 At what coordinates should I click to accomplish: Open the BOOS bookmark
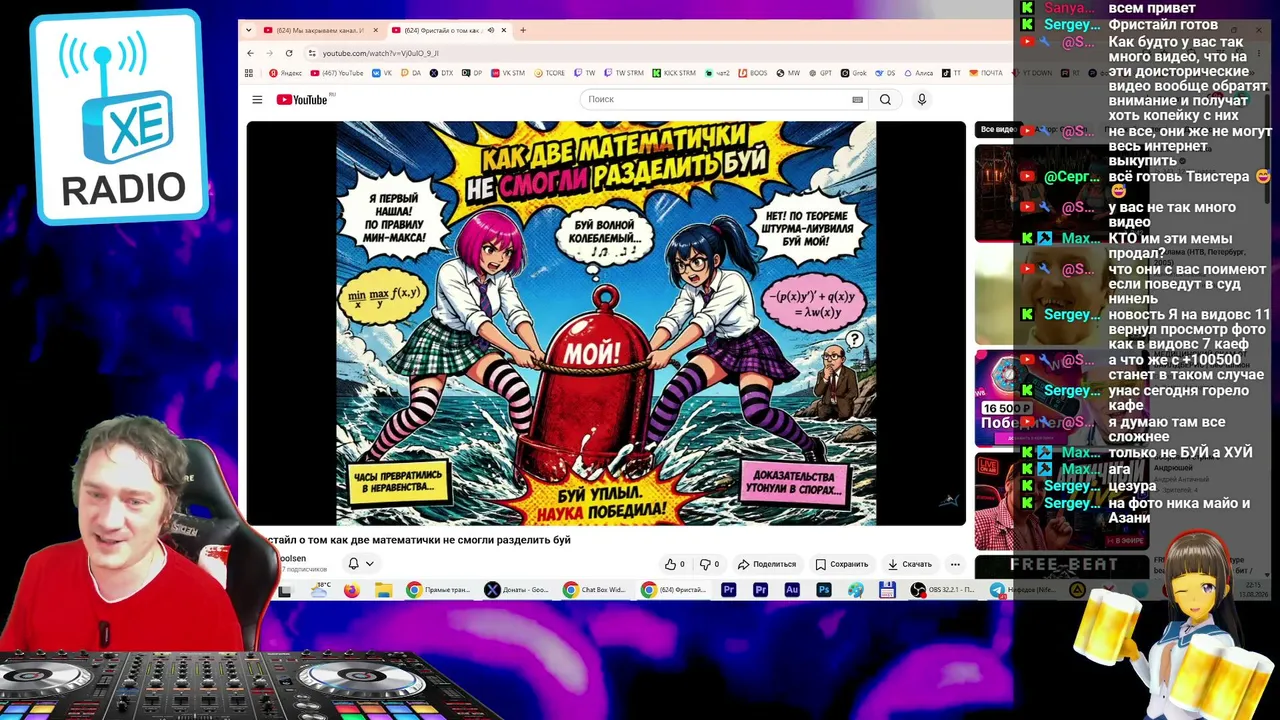752,73
